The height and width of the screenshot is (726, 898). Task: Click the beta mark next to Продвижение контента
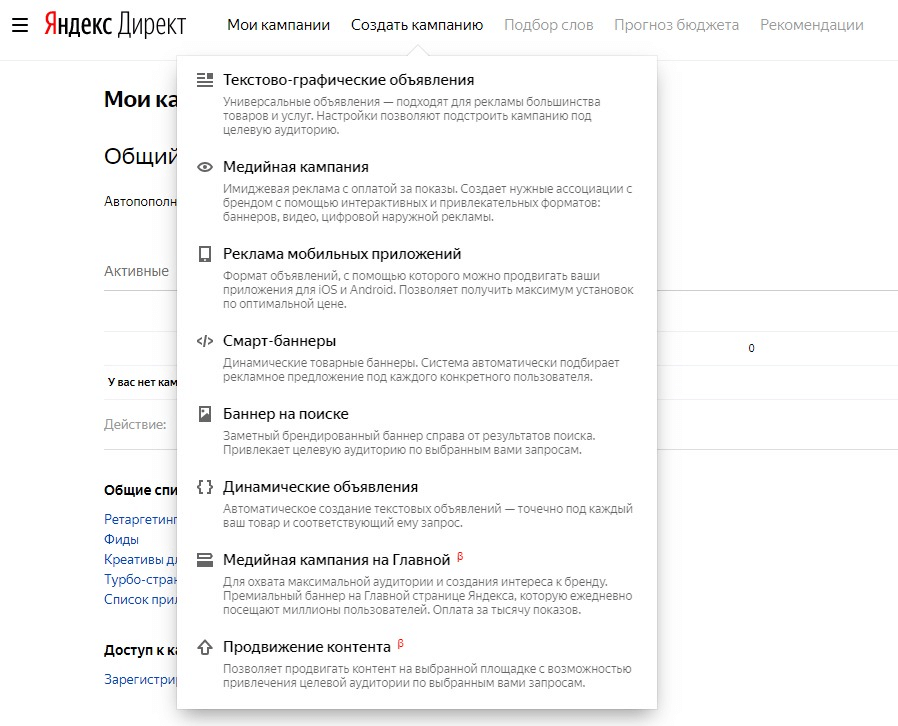pyautogui.click(x=400, y=644)
